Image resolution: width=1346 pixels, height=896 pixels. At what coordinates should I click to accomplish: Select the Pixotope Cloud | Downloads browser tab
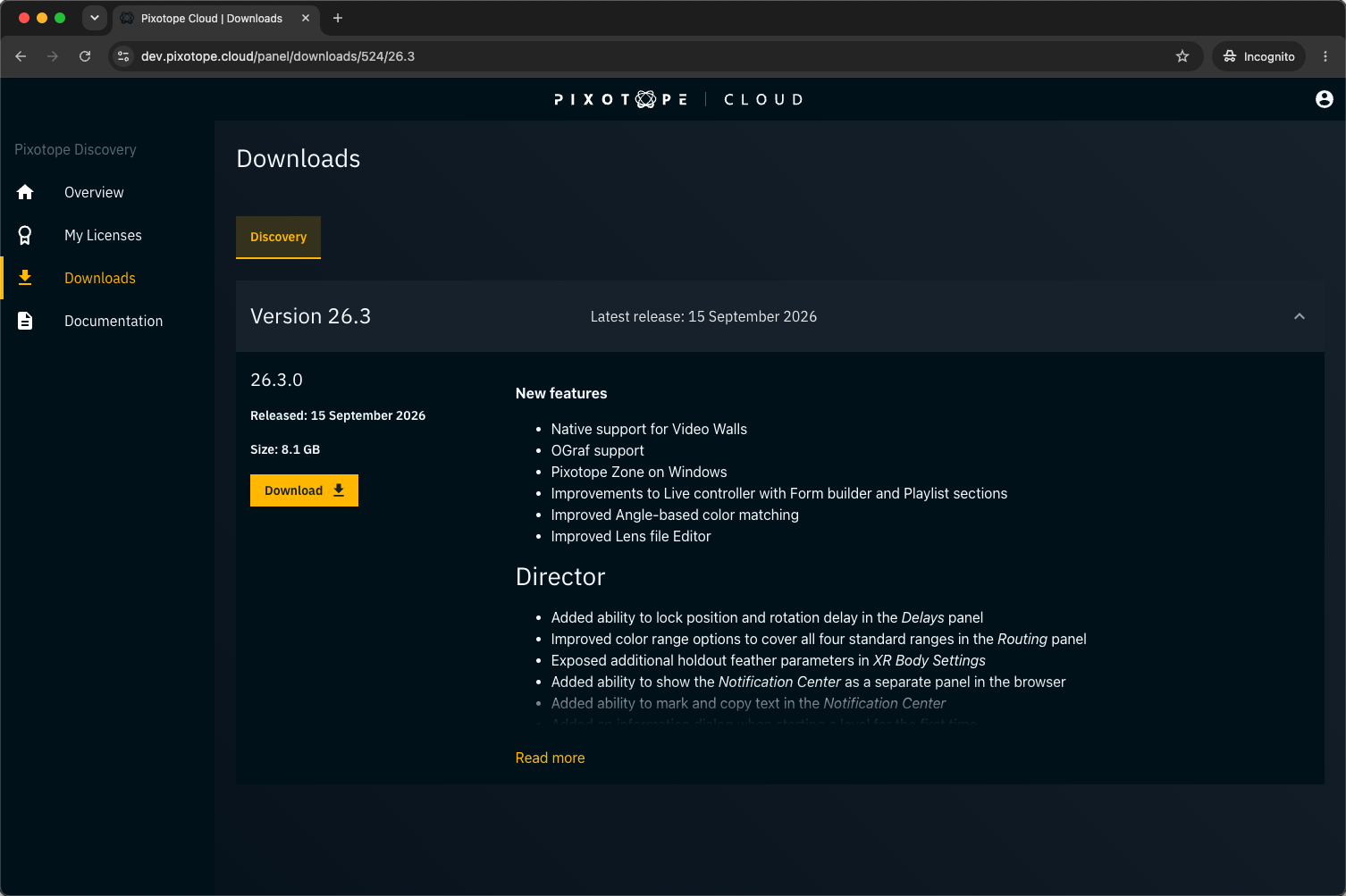(x=215, y=18)
